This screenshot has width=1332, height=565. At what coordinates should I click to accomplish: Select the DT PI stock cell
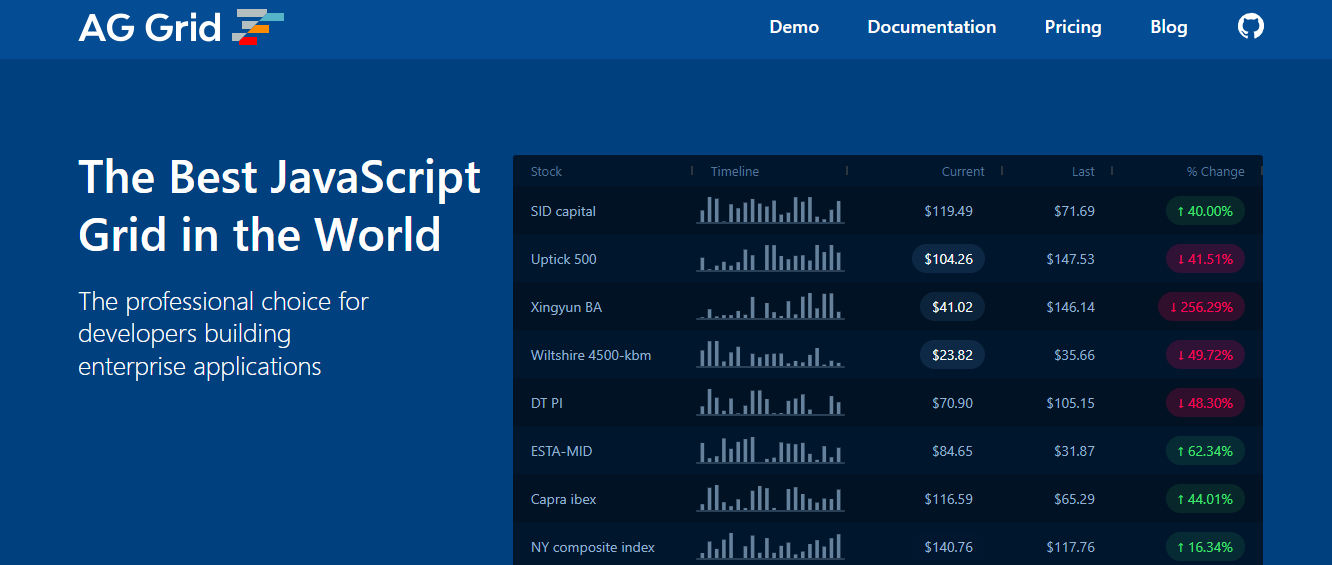pyautogui.click(x=547, y=403)
